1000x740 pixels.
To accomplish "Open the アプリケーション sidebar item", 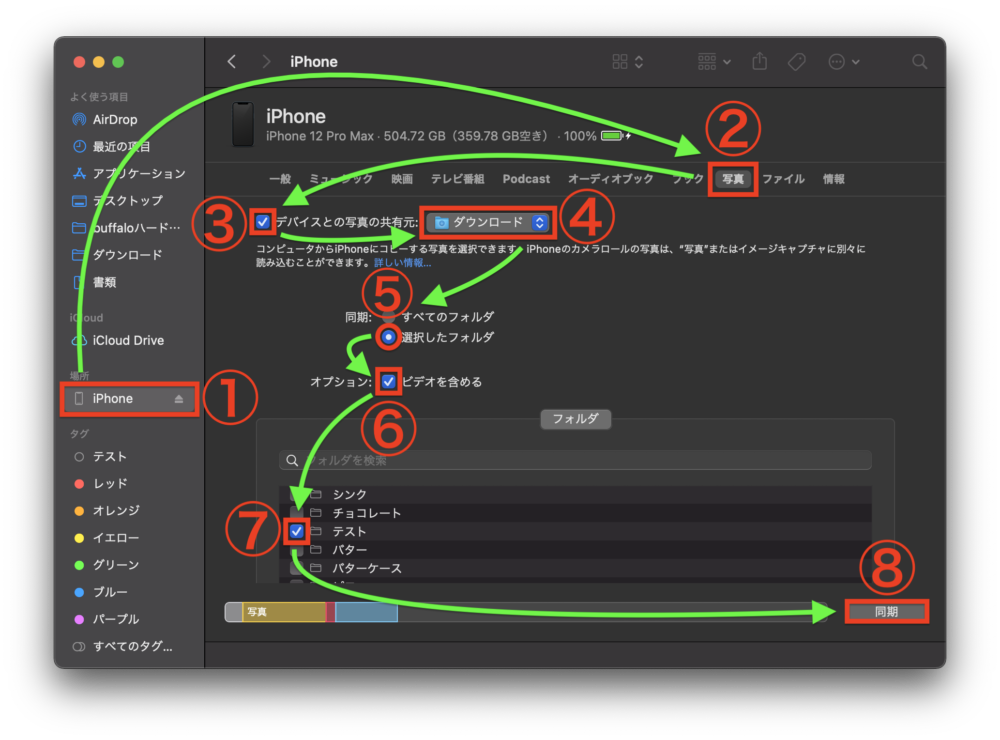I will [x=129, y=174].
